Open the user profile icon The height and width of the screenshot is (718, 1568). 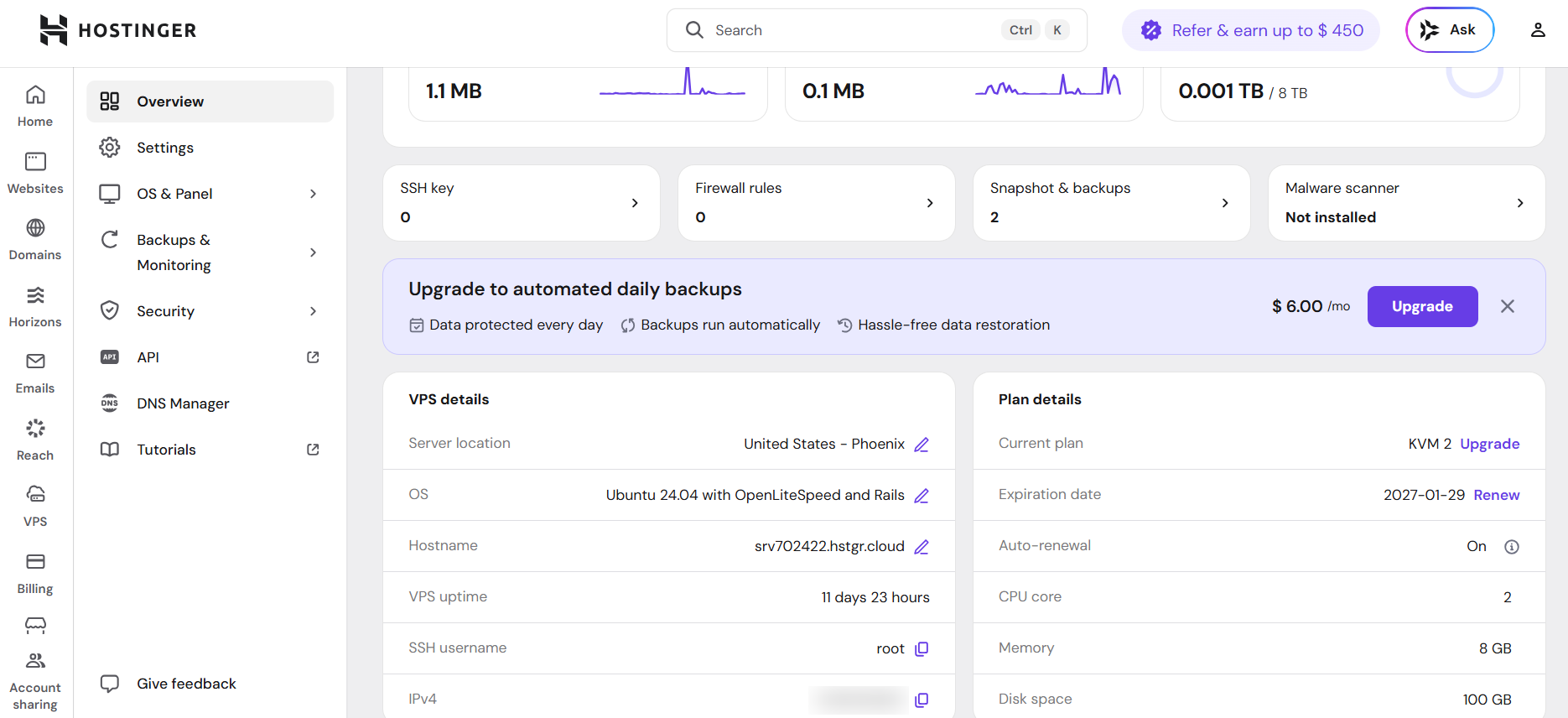pos(1538,30)
